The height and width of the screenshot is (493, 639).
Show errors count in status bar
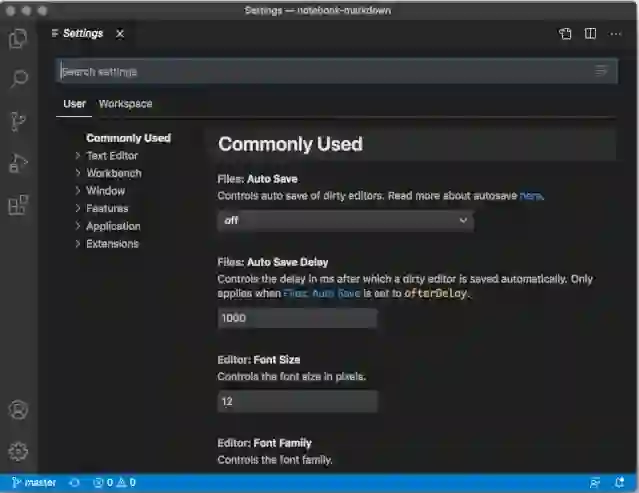point(103,483)
